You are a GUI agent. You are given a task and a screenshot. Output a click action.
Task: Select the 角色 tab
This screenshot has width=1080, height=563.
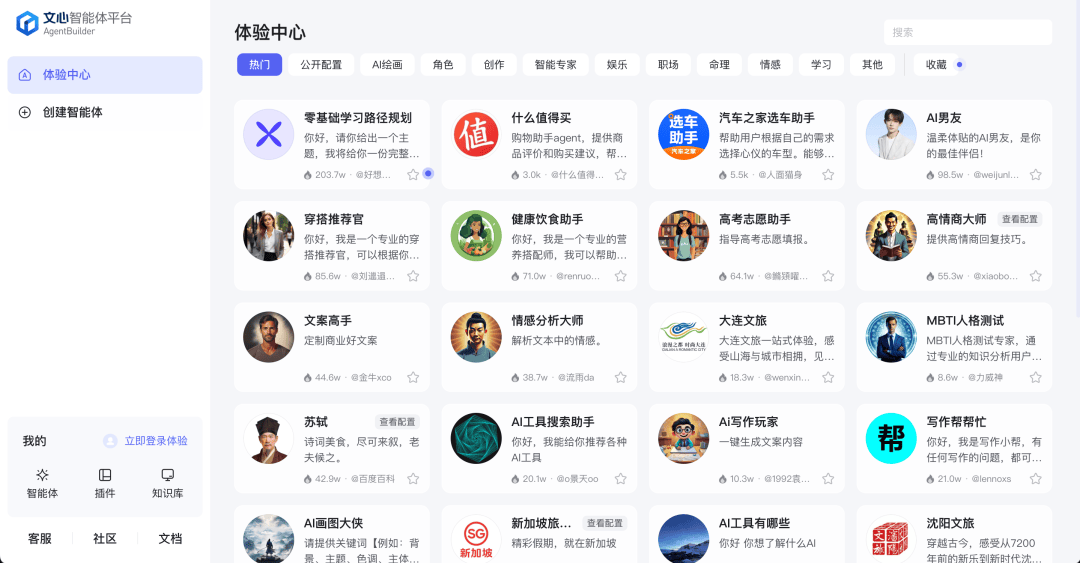[443, 64]
